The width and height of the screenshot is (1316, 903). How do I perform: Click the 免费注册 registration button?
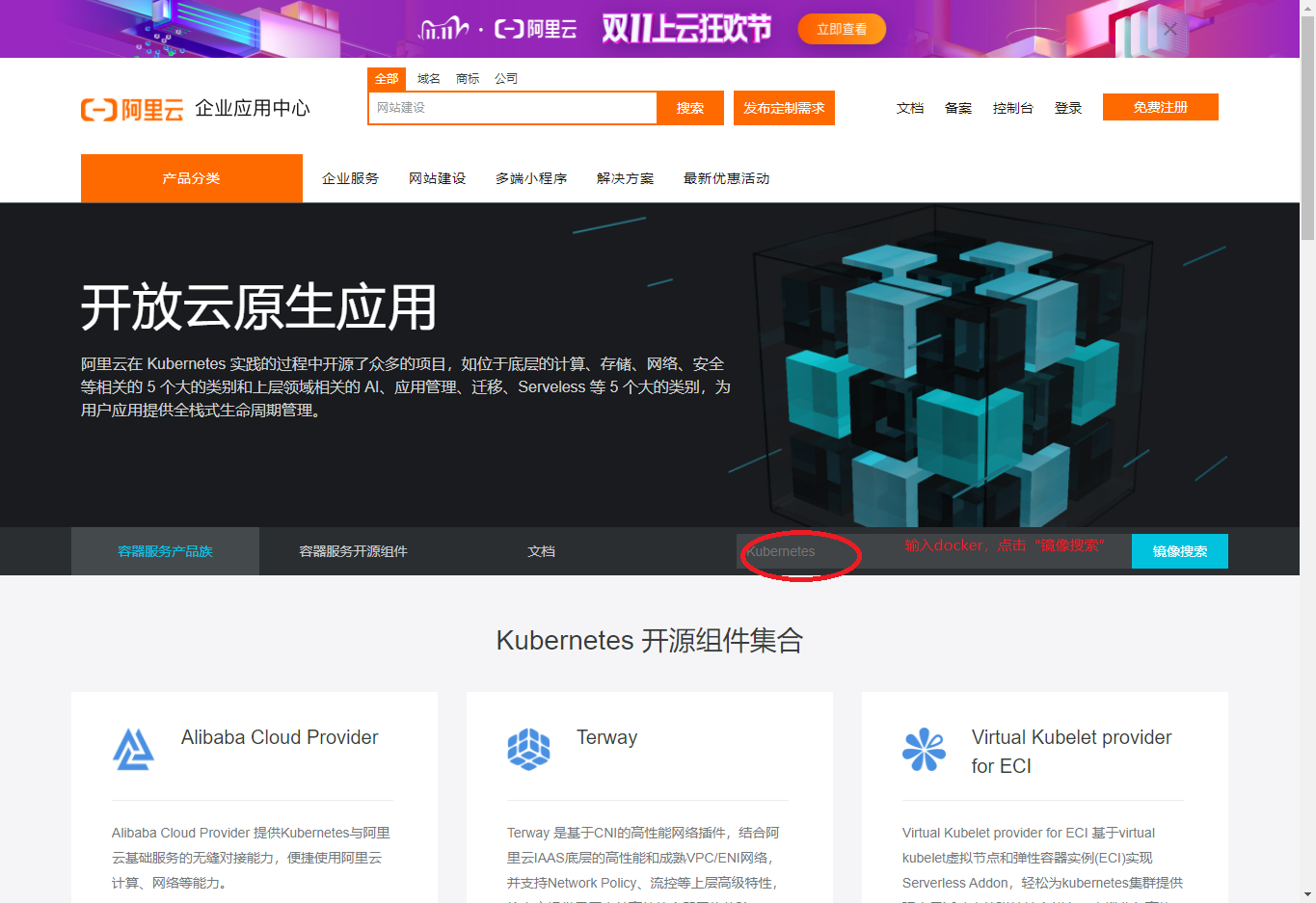(1160, 107)
